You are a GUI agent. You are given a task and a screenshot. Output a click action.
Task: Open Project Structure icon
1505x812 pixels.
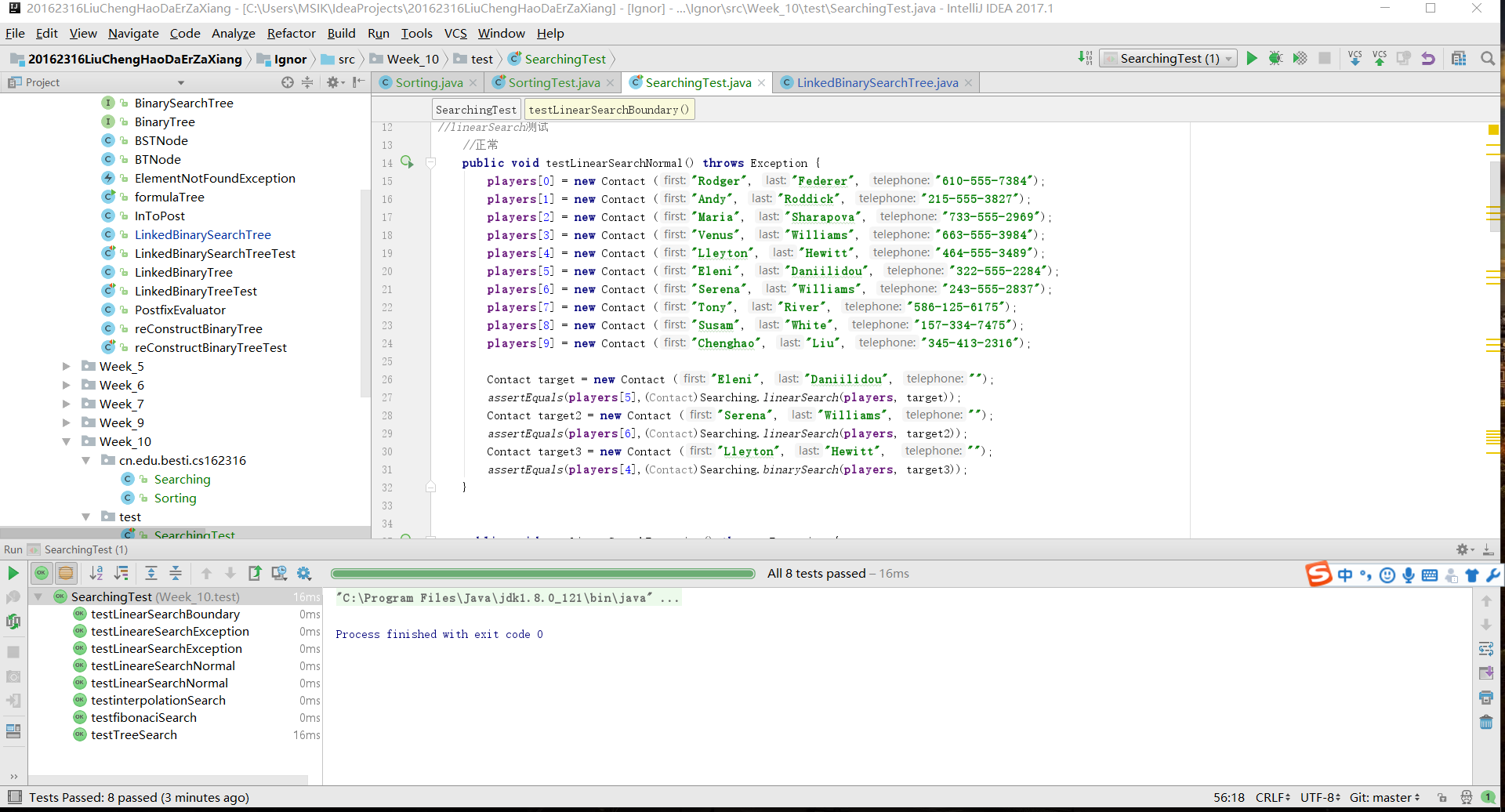(1459, 58)
